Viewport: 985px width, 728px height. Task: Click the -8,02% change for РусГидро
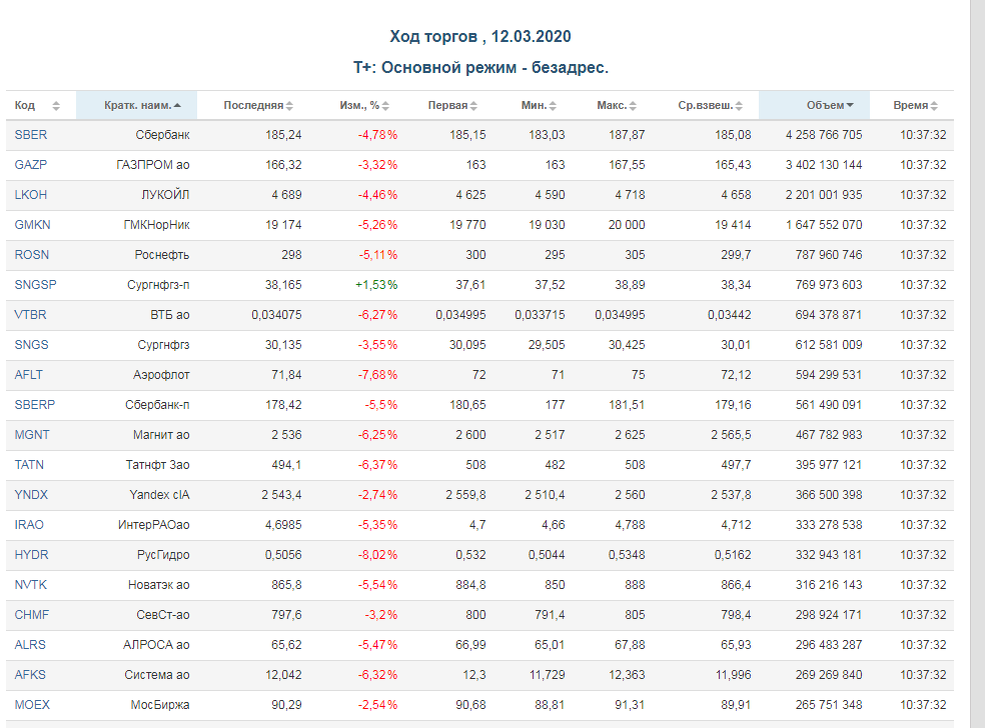click(378, 555)
